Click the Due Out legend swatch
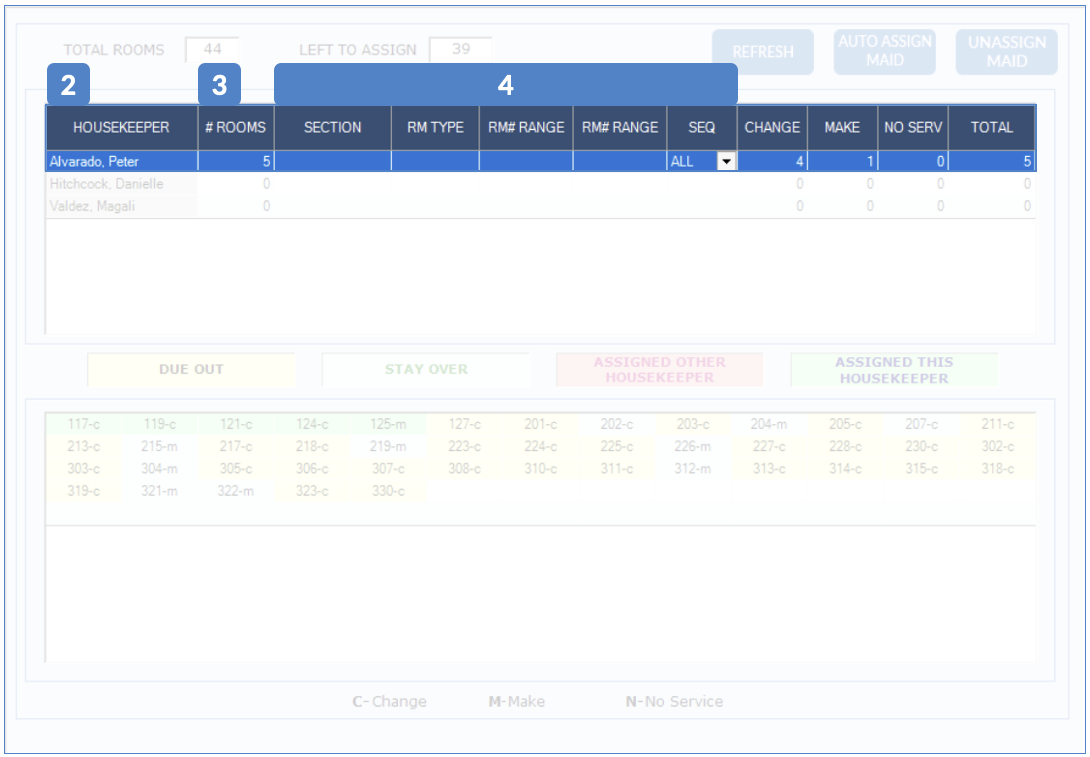Viewport: 1090px width, 757px height. point(191,370)
